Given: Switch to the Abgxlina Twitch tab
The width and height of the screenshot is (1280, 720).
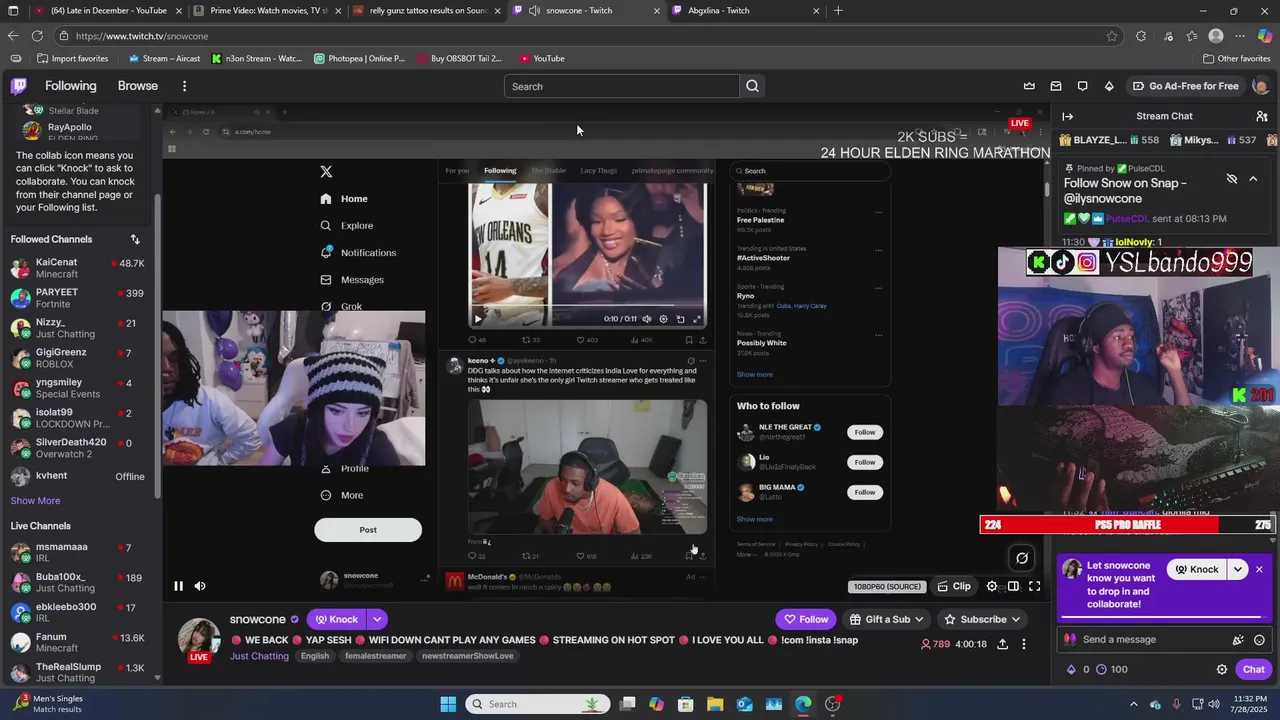Looking at the screenshot, I should (745, 11).
